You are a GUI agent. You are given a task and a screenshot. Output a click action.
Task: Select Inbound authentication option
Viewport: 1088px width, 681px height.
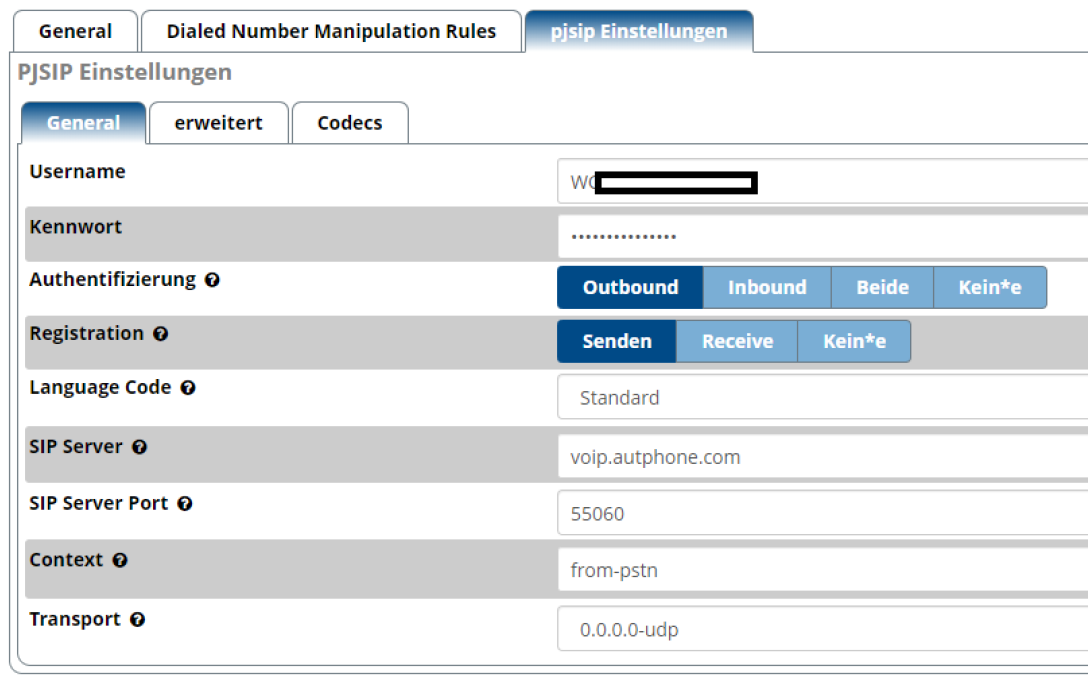[767, 287]
